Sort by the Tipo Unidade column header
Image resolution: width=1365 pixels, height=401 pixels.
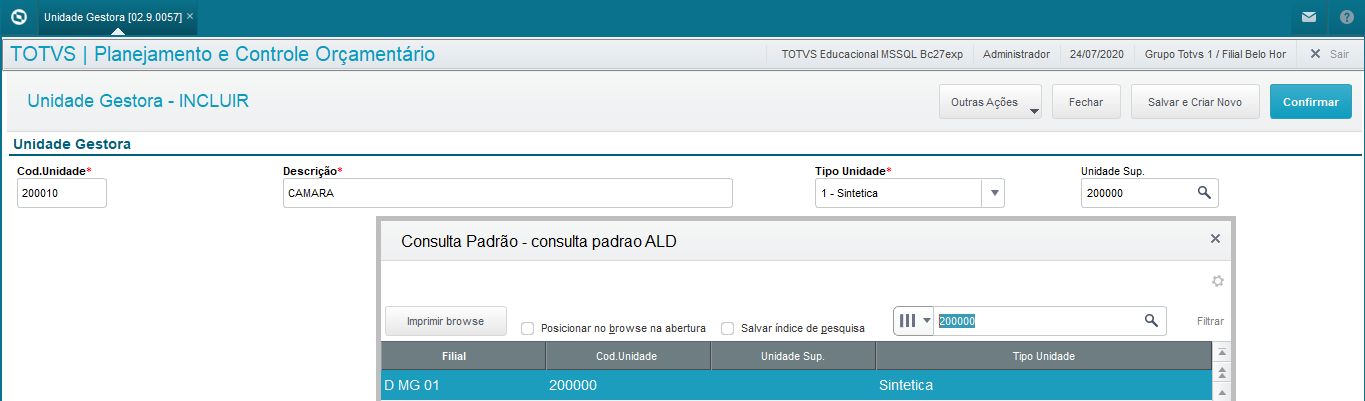1043,356
